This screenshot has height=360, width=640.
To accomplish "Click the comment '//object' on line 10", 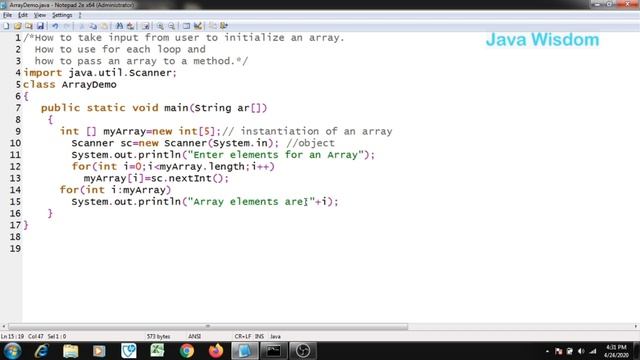I will point(310,143).
